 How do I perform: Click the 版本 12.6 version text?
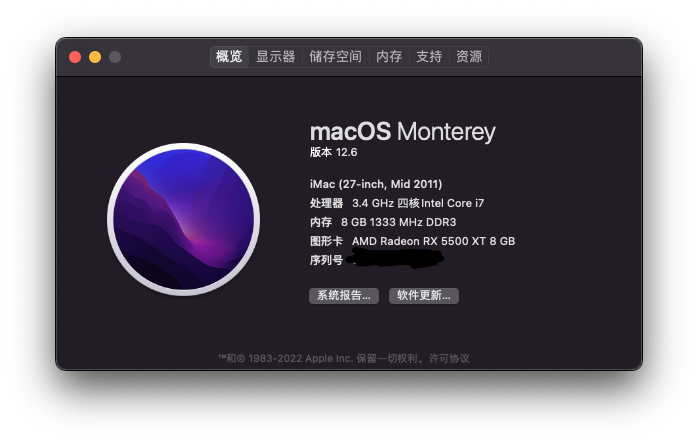(333, 152)
